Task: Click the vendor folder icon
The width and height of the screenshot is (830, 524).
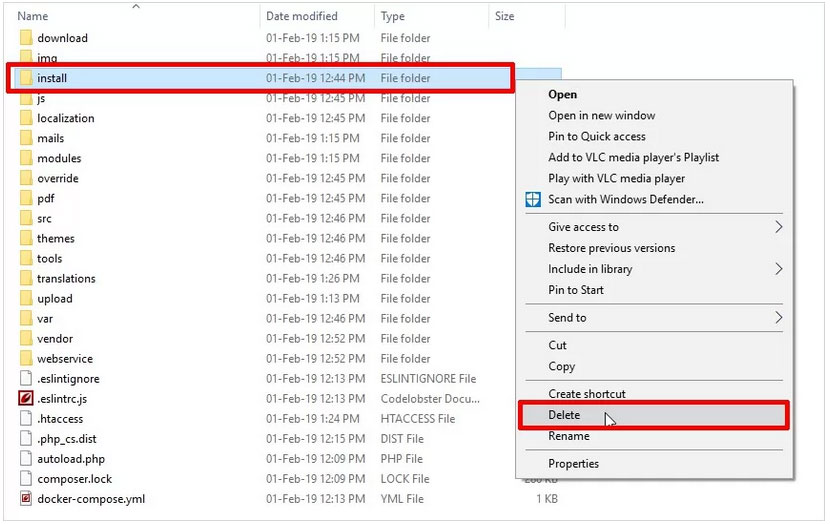Action: click(x=26, y=339)
